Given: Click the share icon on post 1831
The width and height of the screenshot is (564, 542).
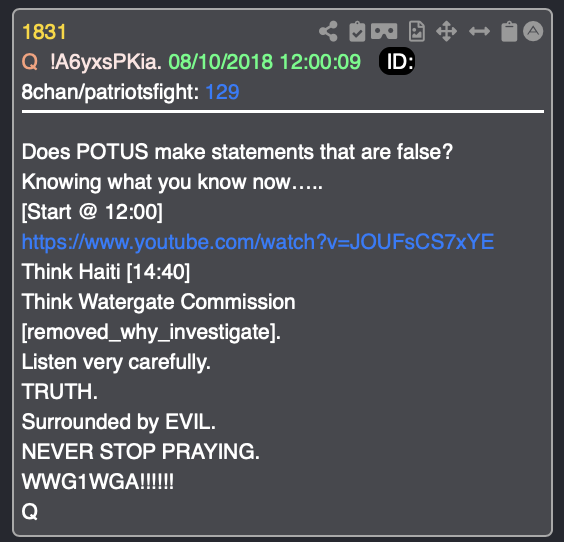Looking at the screenshot, I should click(x=328, y=31).
